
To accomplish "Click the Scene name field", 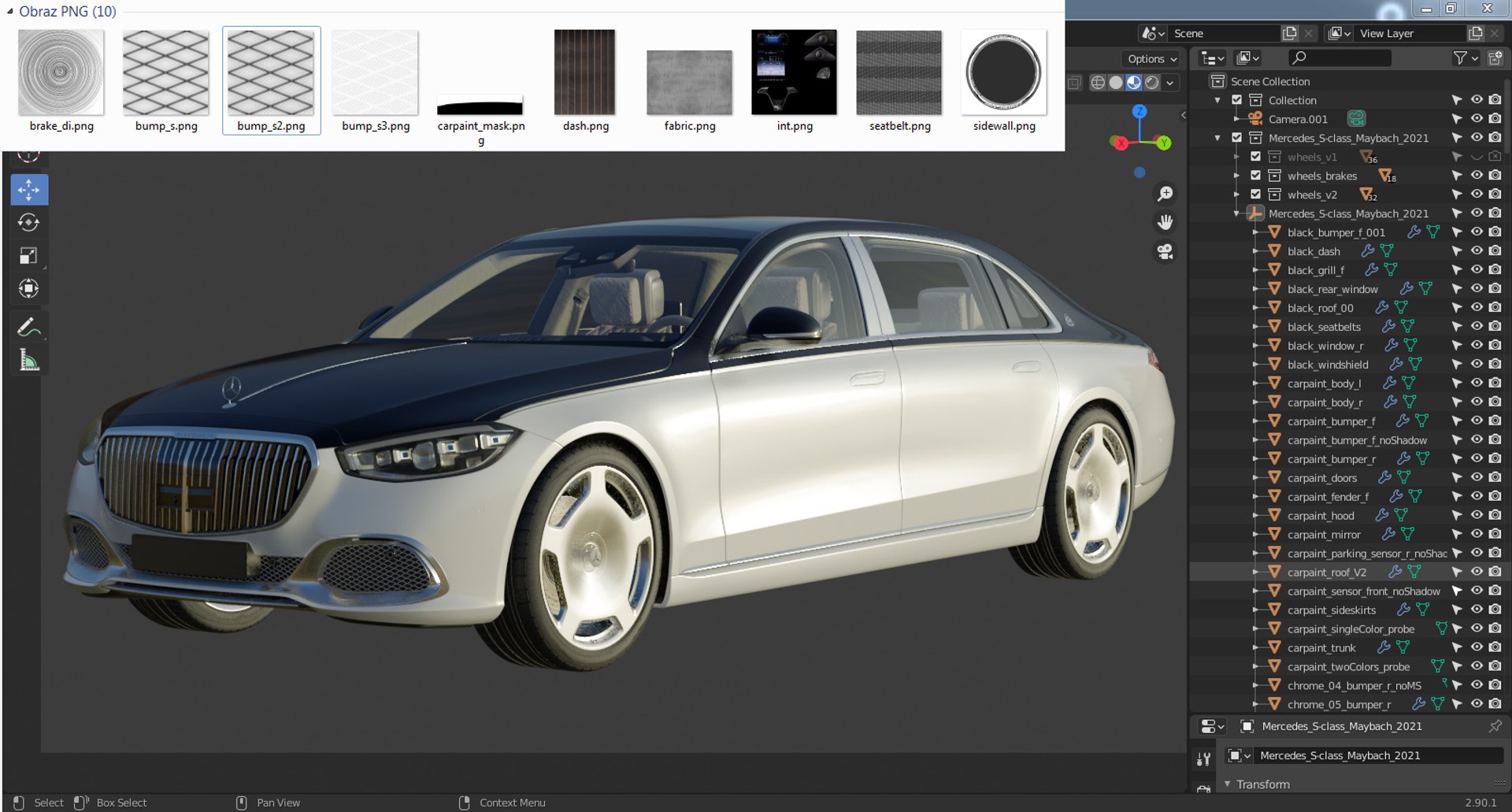I will pos(1224,33).
